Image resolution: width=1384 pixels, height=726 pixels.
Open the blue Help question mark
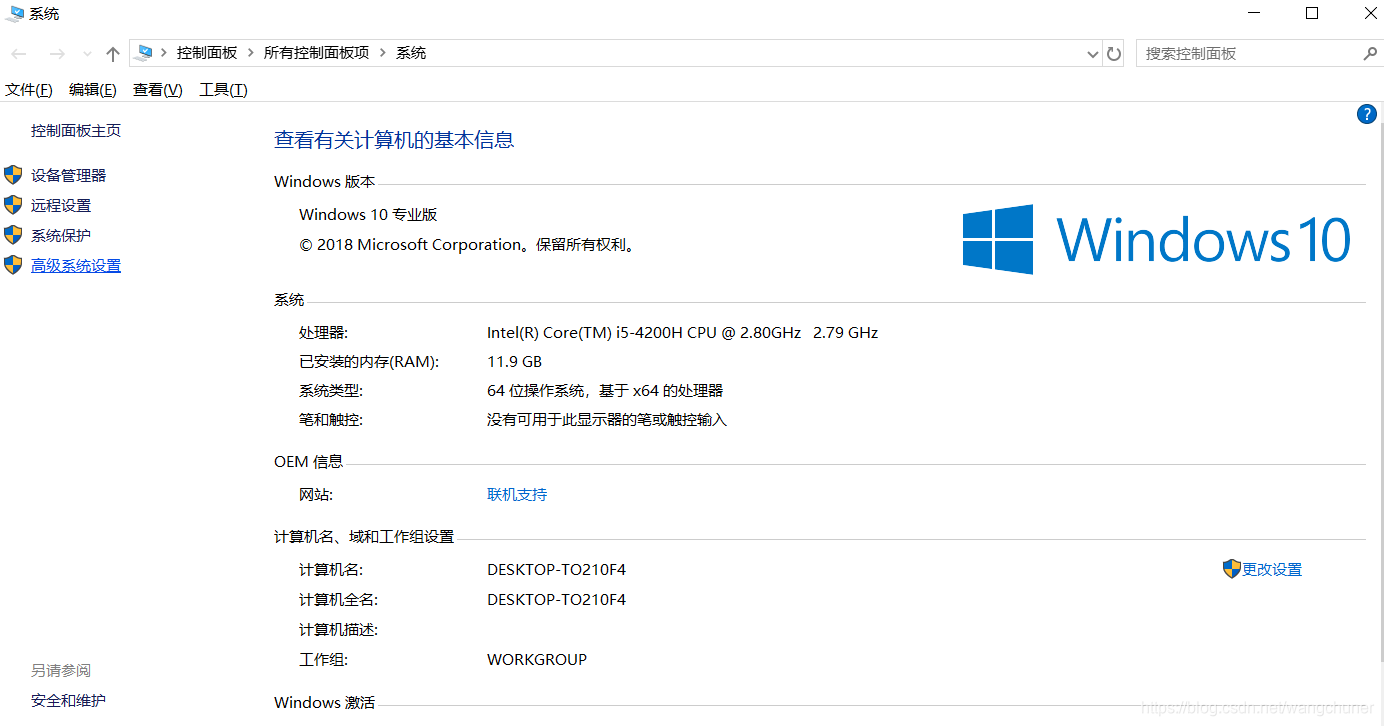pyautogui.click(x=1367, y=114)
